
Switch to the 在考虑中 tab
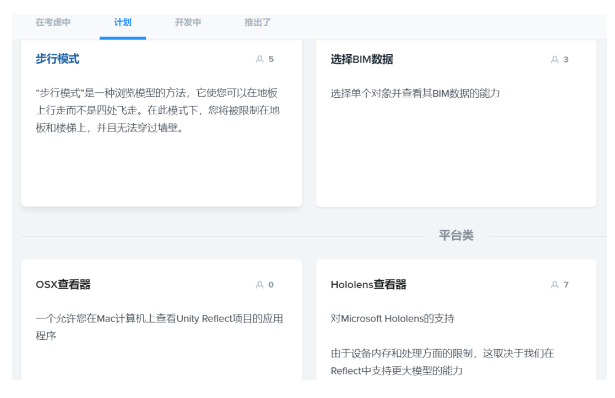53,22
